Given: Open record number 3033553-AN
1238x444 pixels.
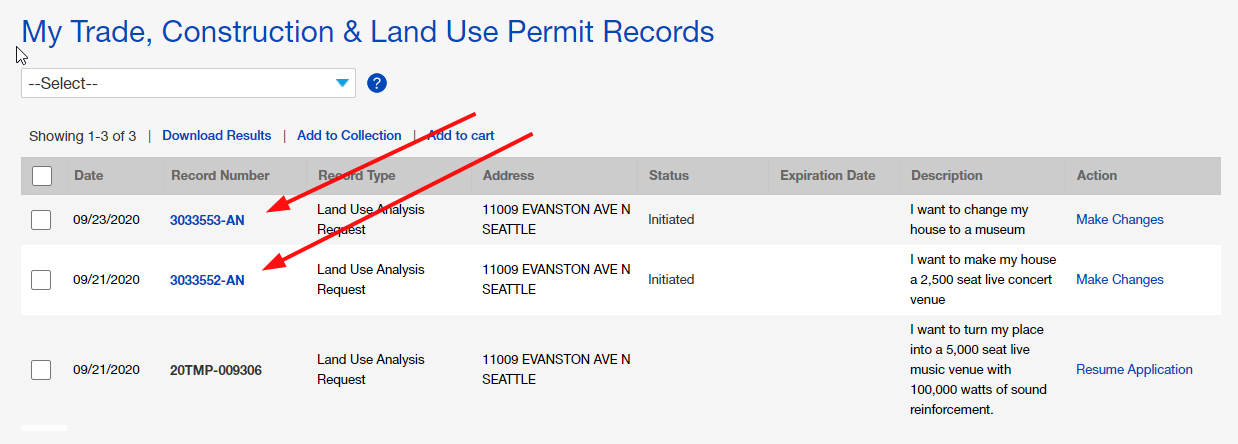Looking at the screenshot, I should (x=207, y=220).
